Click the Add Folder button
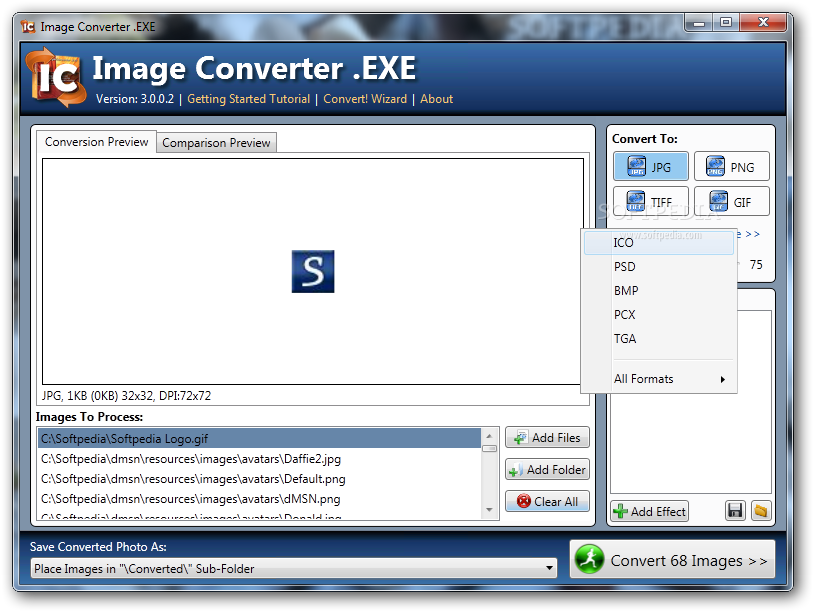 pyautogui.click(x=547, y=469)
